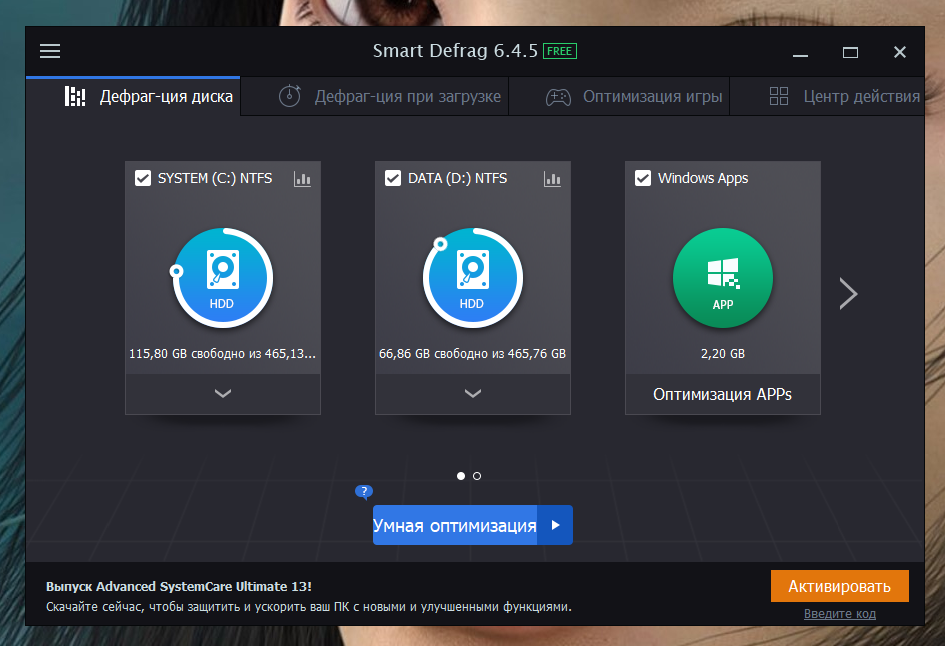The height and width of the screenshot is (646, 945).
Task: Open the hamburger main menu
Action: click(50, 51)
